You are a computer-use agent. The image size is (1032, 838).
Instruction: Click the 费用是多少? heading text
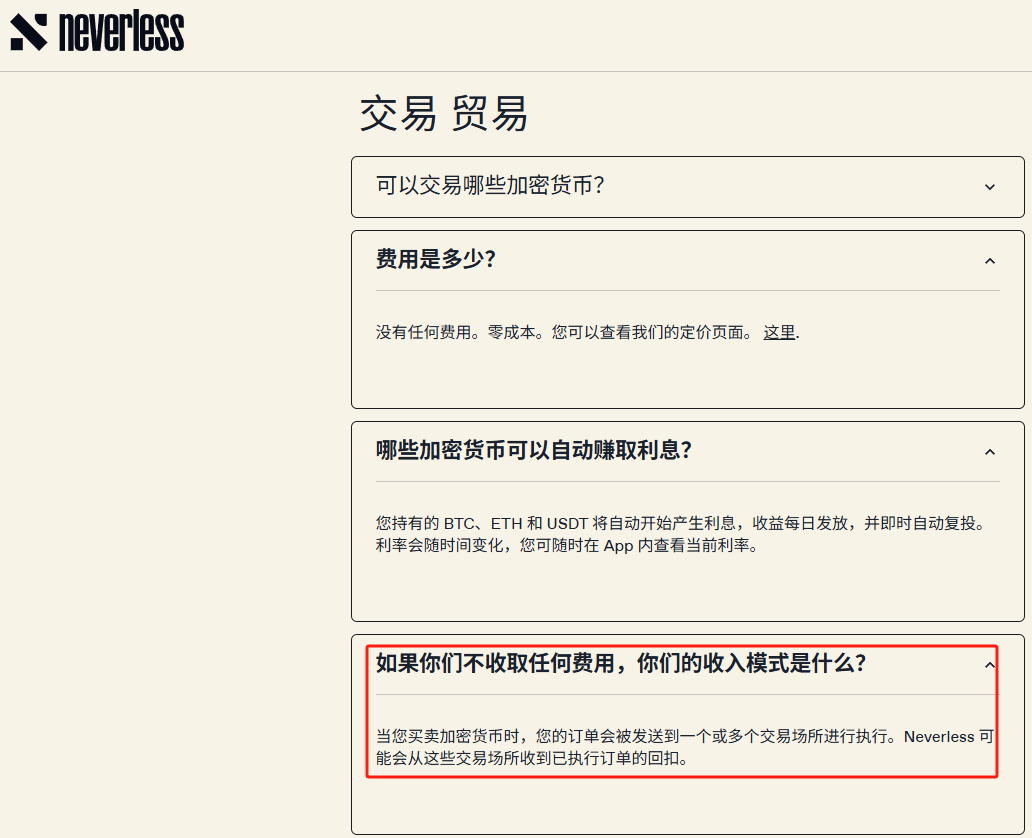436,259
